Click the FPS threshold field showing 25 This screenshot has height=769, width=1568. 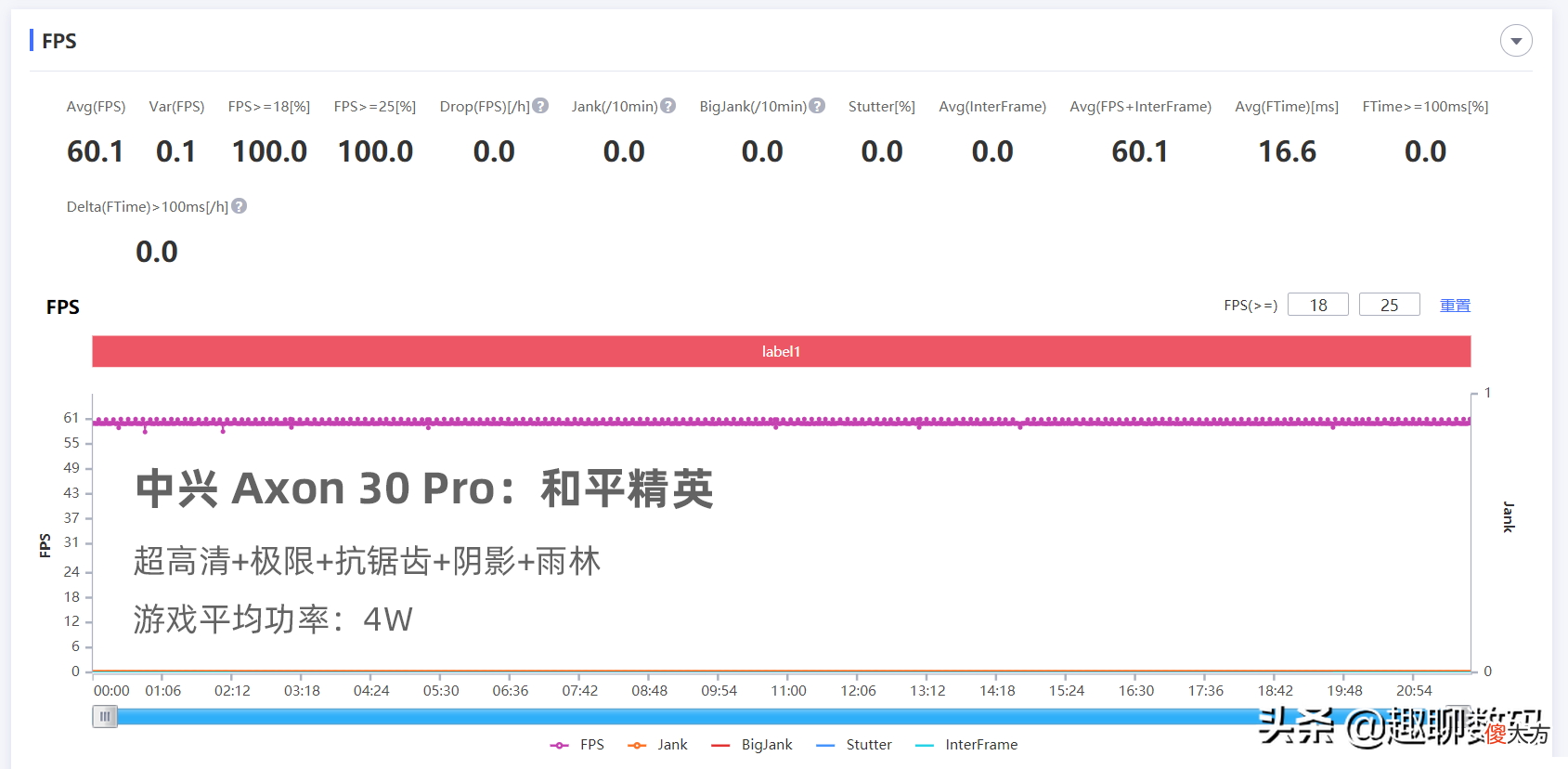[x=1390, y=305]
